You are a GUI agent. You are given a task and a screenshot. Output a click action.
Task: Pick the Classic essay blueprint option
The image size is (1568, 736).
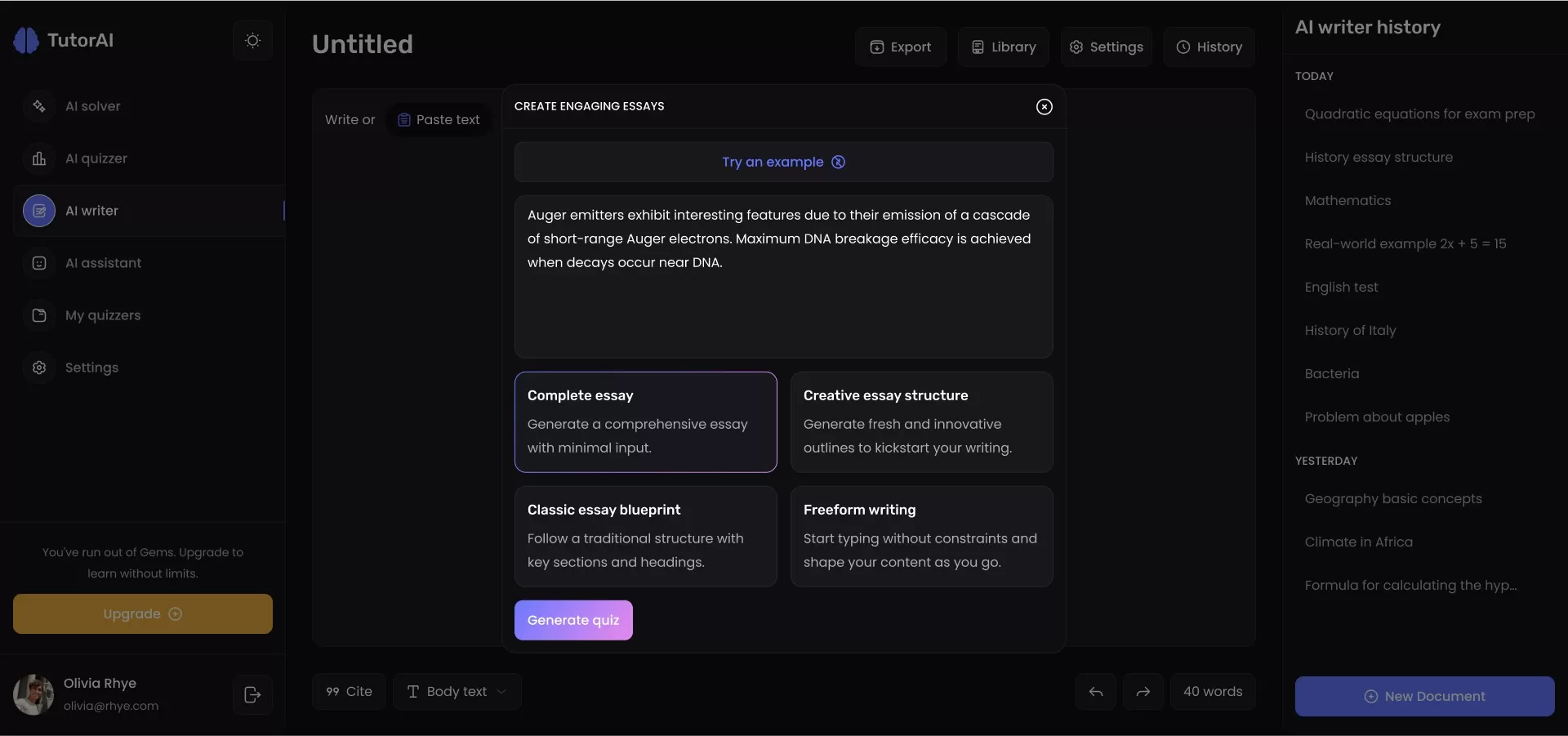645,536
